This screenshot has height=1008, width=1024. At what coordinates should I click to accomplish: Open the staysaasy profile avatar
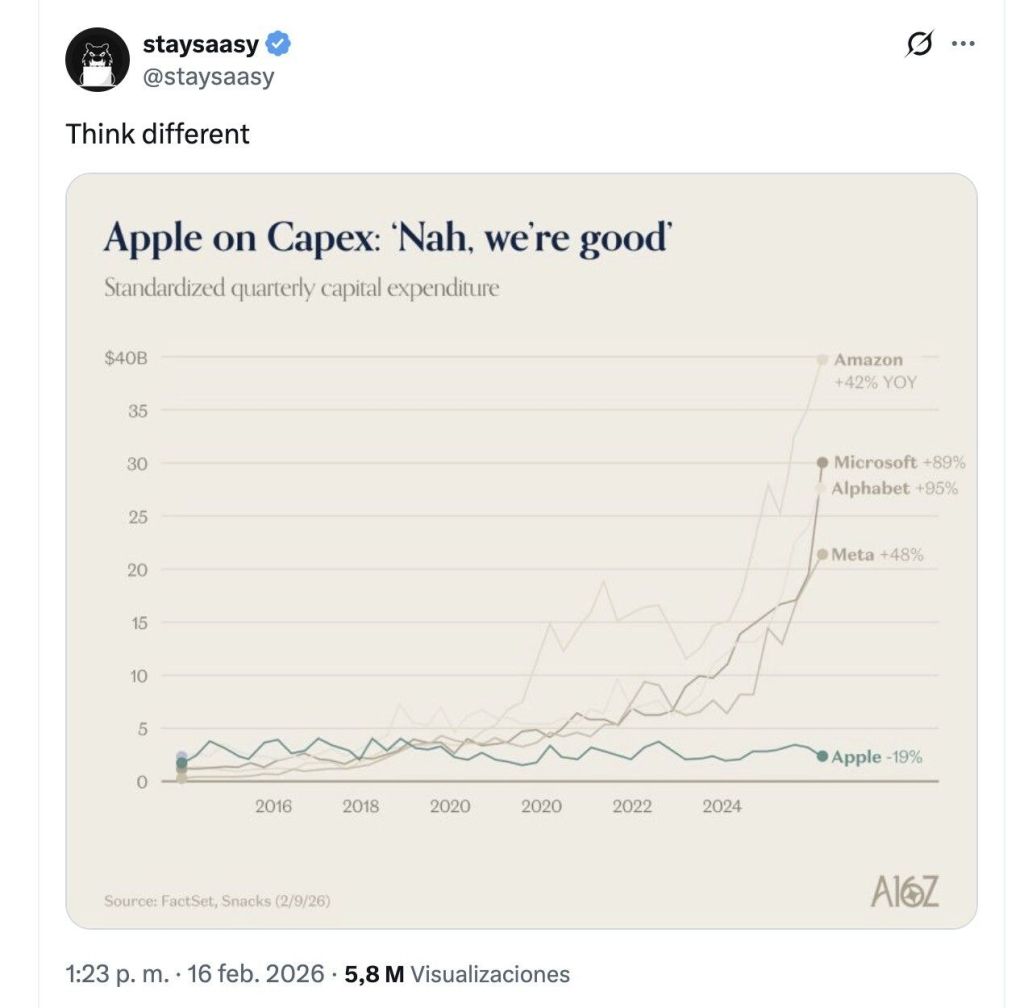pos(97,59)
